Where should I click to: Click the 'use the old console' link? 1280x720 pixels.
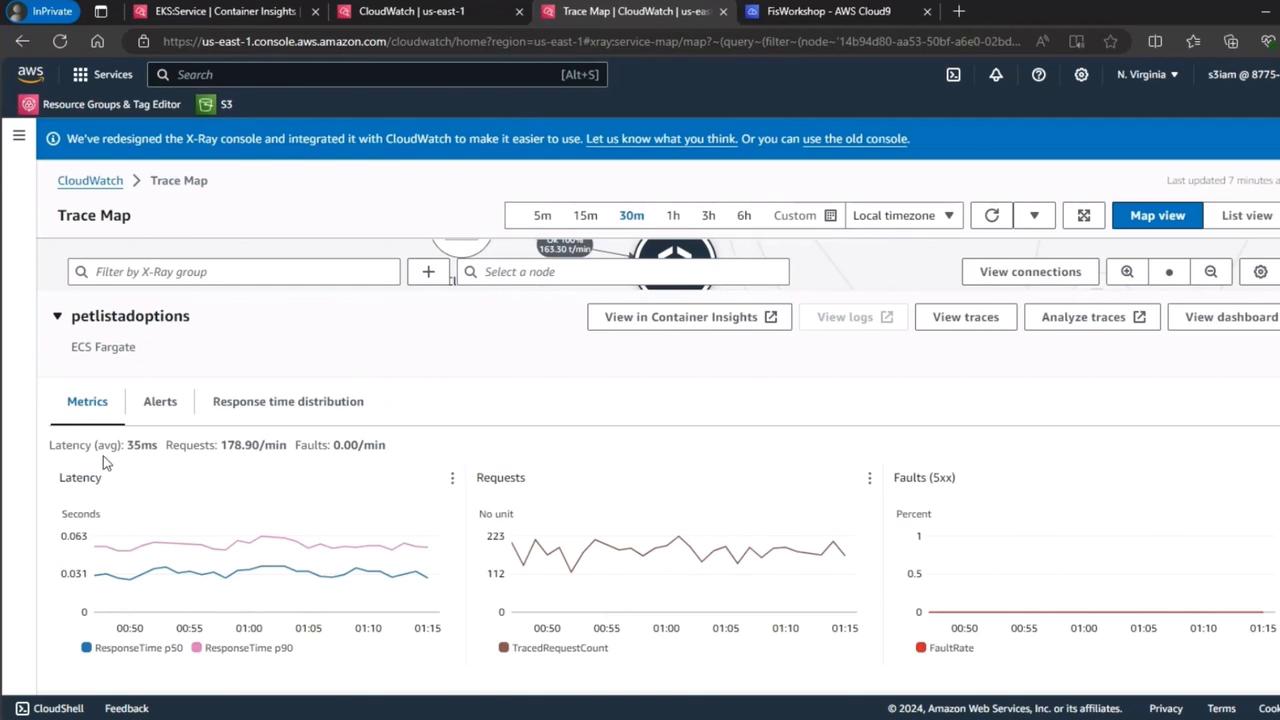[855, 139]
